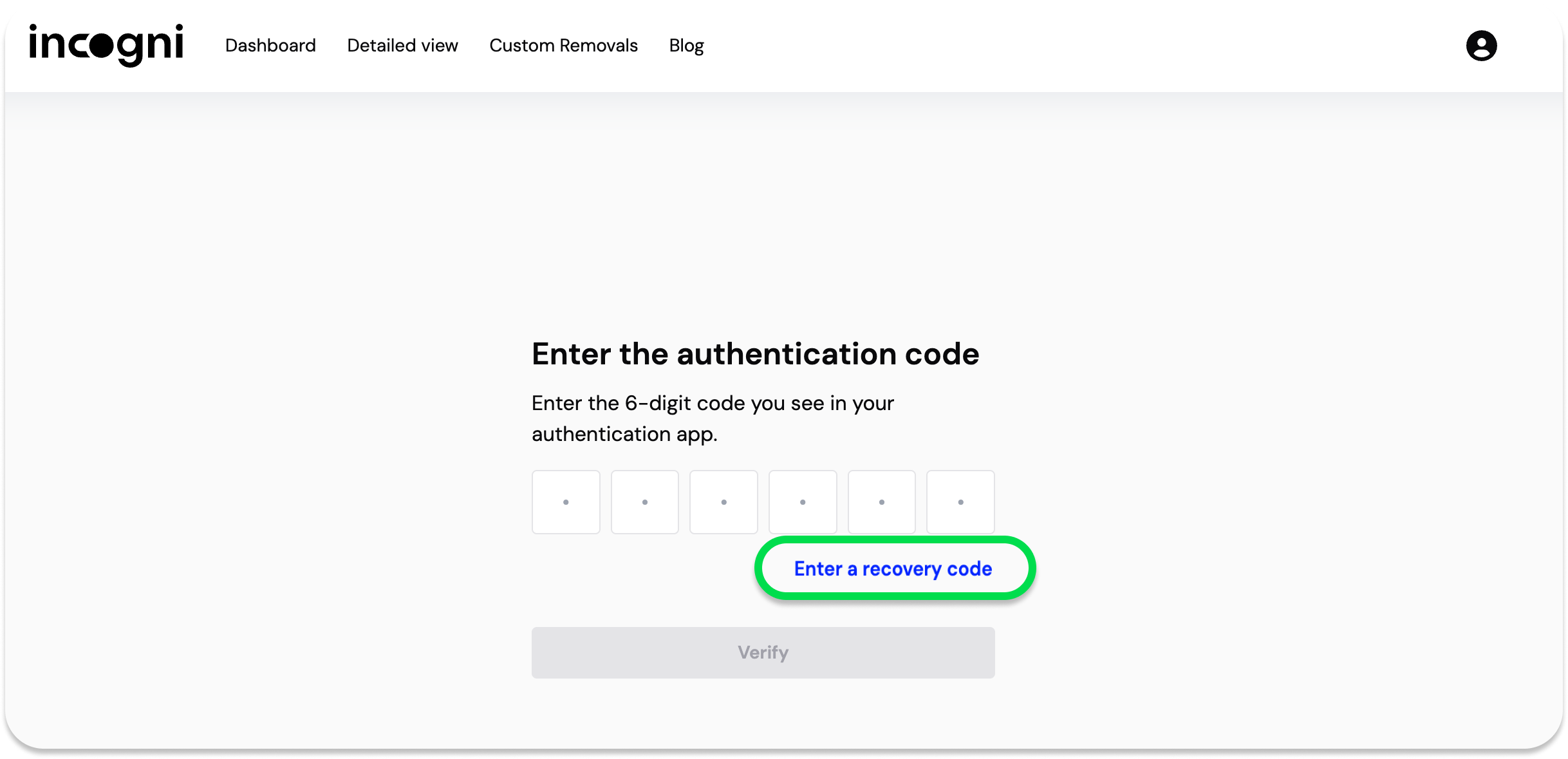Image resolution: width=1568 pixels, height=759 pixels.
Task: Click the Enter a recovery code link
Action: point(893,569)
